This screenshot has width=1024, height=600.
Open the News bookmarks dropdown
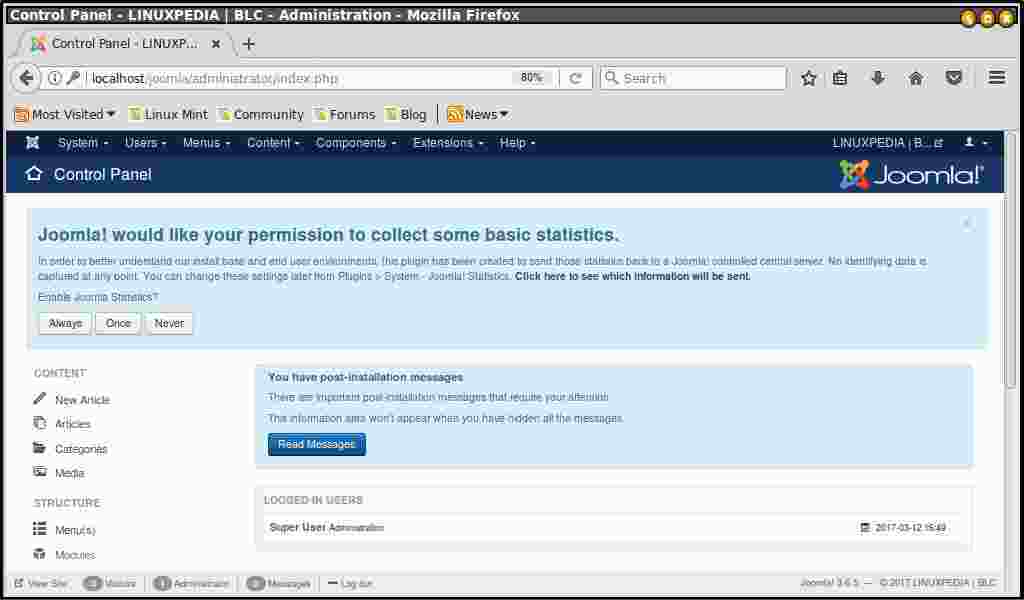[x=477, y=114]
